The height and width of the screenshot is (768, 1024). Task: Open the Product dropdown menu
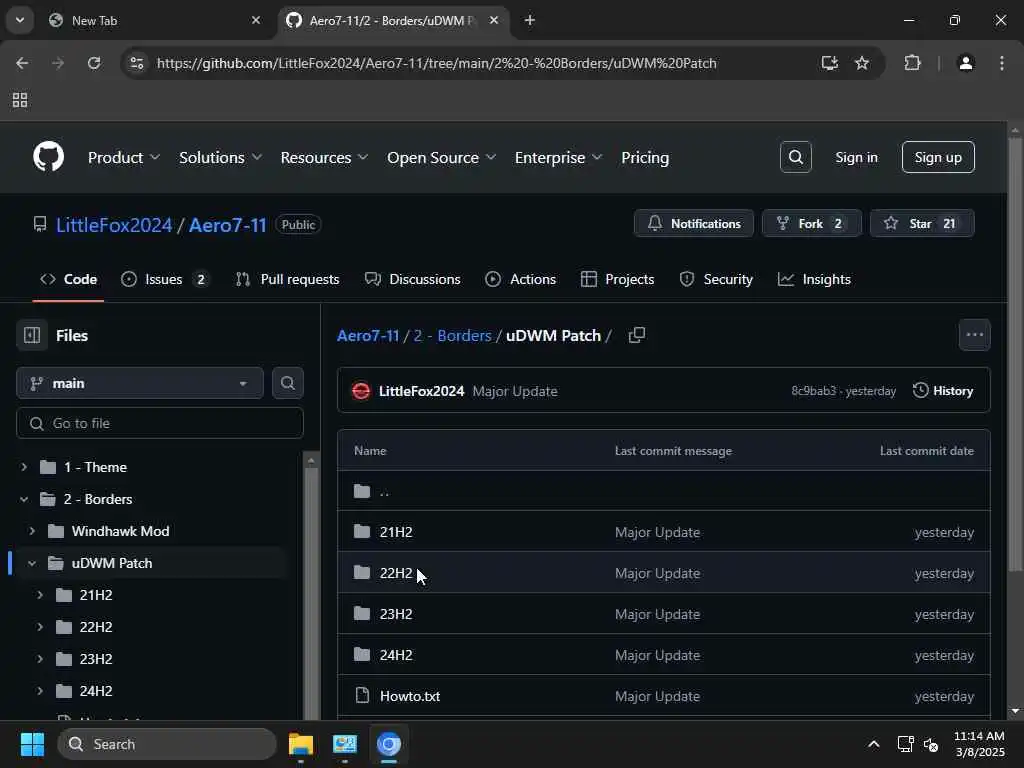(123, 157)
